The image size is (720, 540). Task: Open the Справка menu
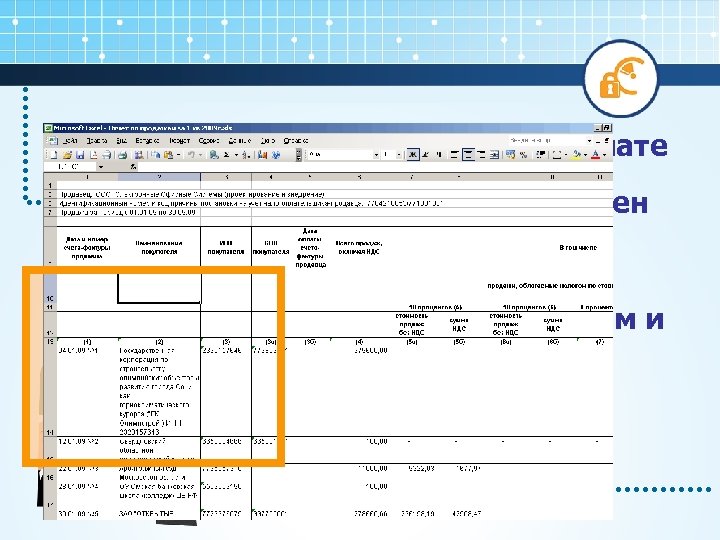[296, 141]
